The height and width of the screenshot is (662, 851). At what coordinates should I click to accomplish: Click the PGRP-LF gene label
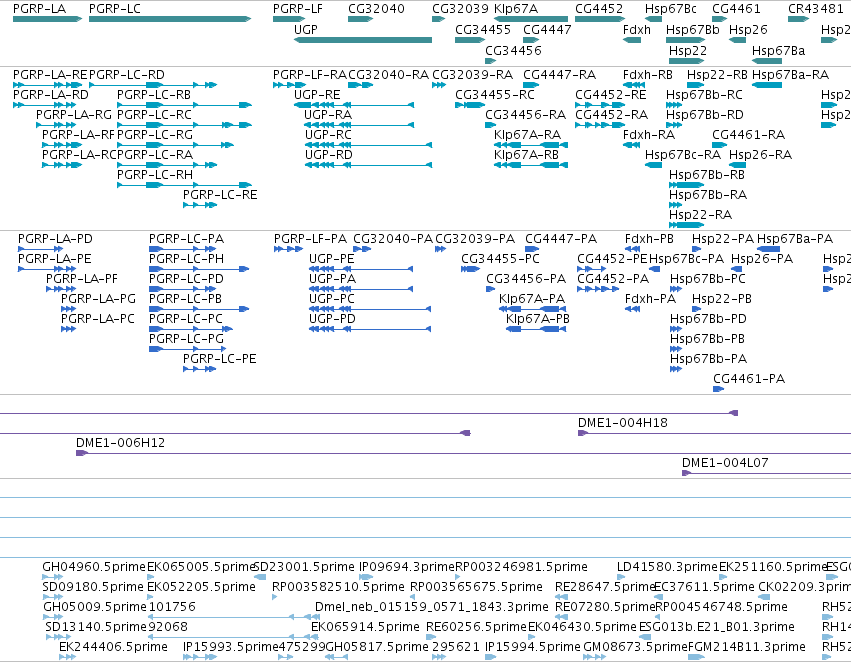pyautogui.click(x=297, y=9)
